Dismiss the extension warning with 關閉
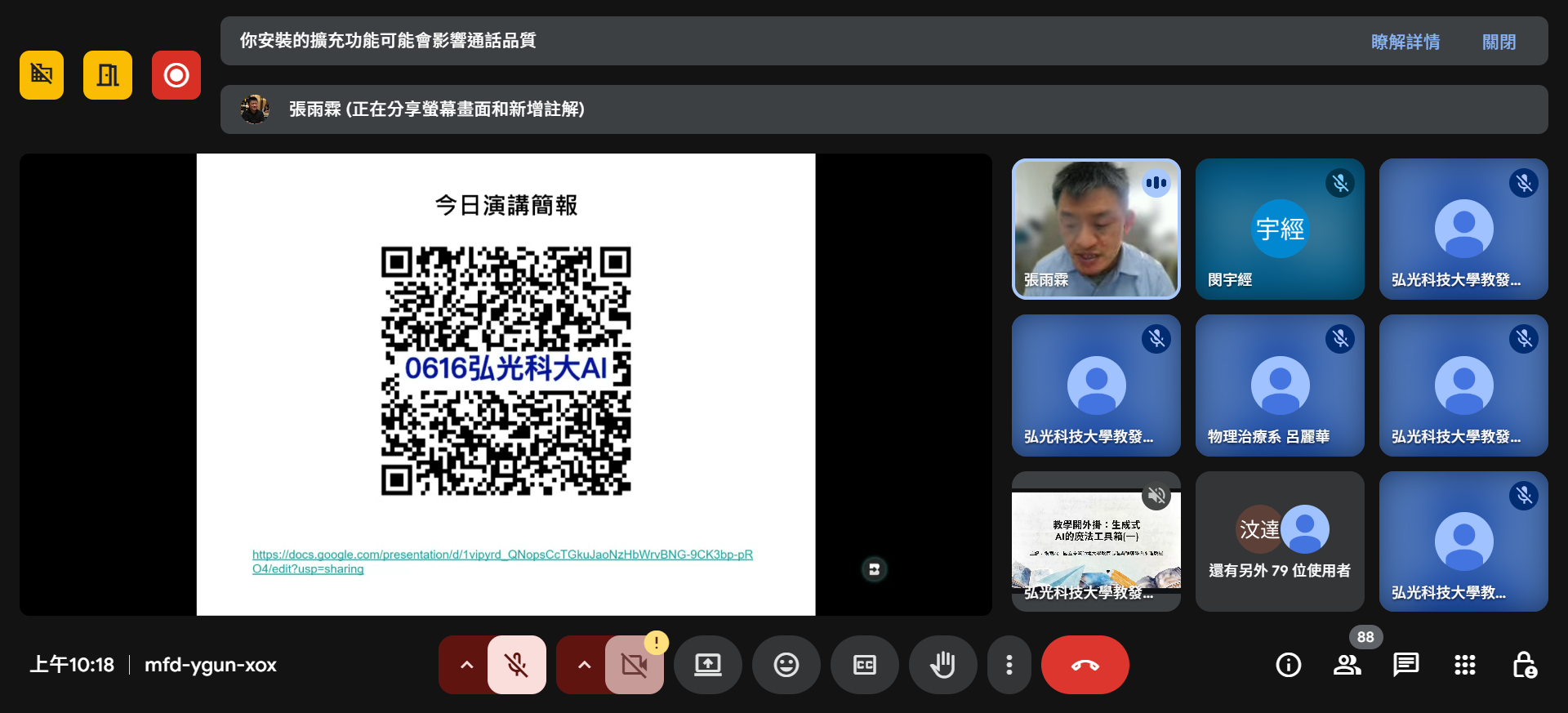The height and width of the screenshot is (713, 1568). pyautogui.click(x=1499, y=42)
